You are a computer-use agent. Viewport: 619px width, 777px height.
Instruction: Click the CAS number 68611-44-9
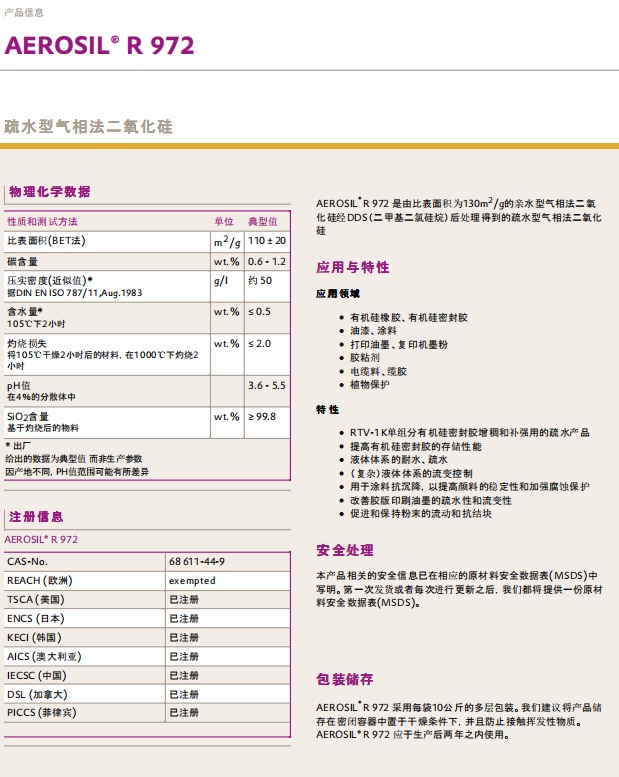[197, 562]
